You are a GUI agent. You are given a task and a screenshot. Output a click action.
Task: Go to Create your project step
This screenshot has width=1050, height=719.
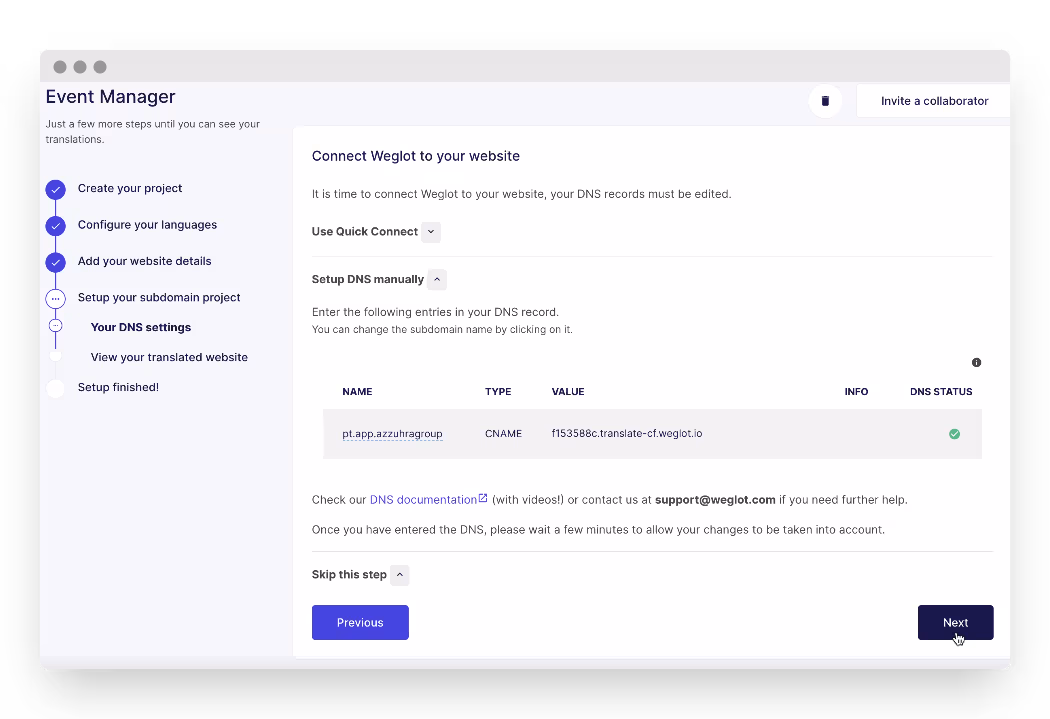click(x=130, y=188)
